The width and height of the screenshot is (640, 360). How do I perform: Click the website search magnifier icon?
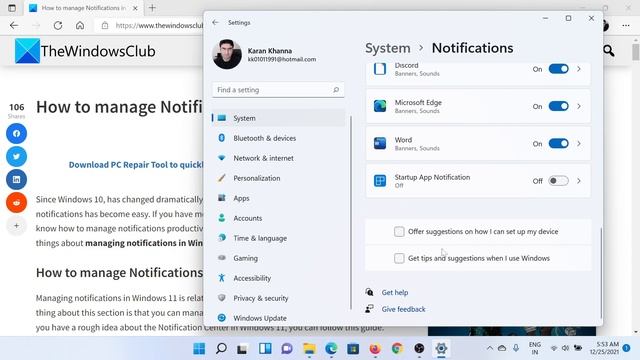pos(609,51)
